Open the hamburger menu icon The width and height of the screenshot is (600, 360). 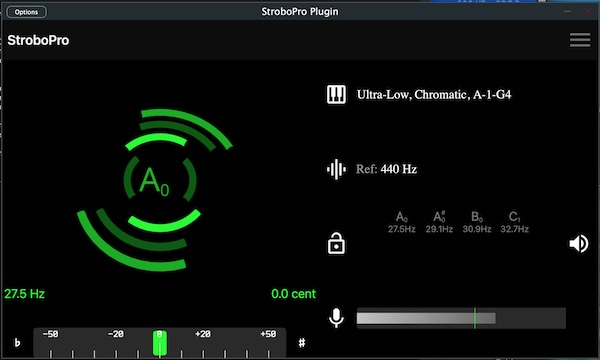(x=580, y=40)
